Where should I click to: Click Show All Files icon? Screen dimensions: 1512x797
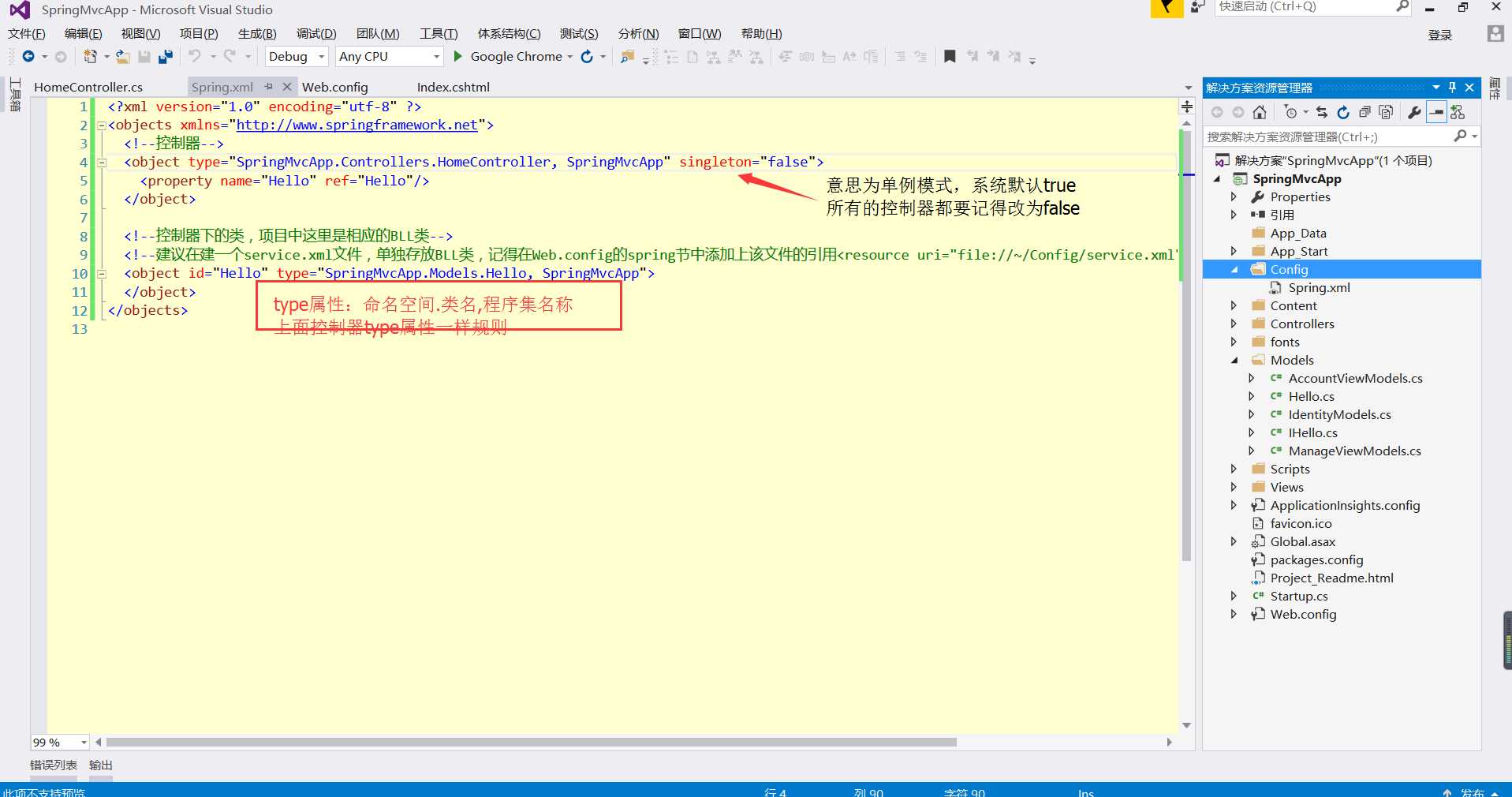click(x=1386, y=112)
